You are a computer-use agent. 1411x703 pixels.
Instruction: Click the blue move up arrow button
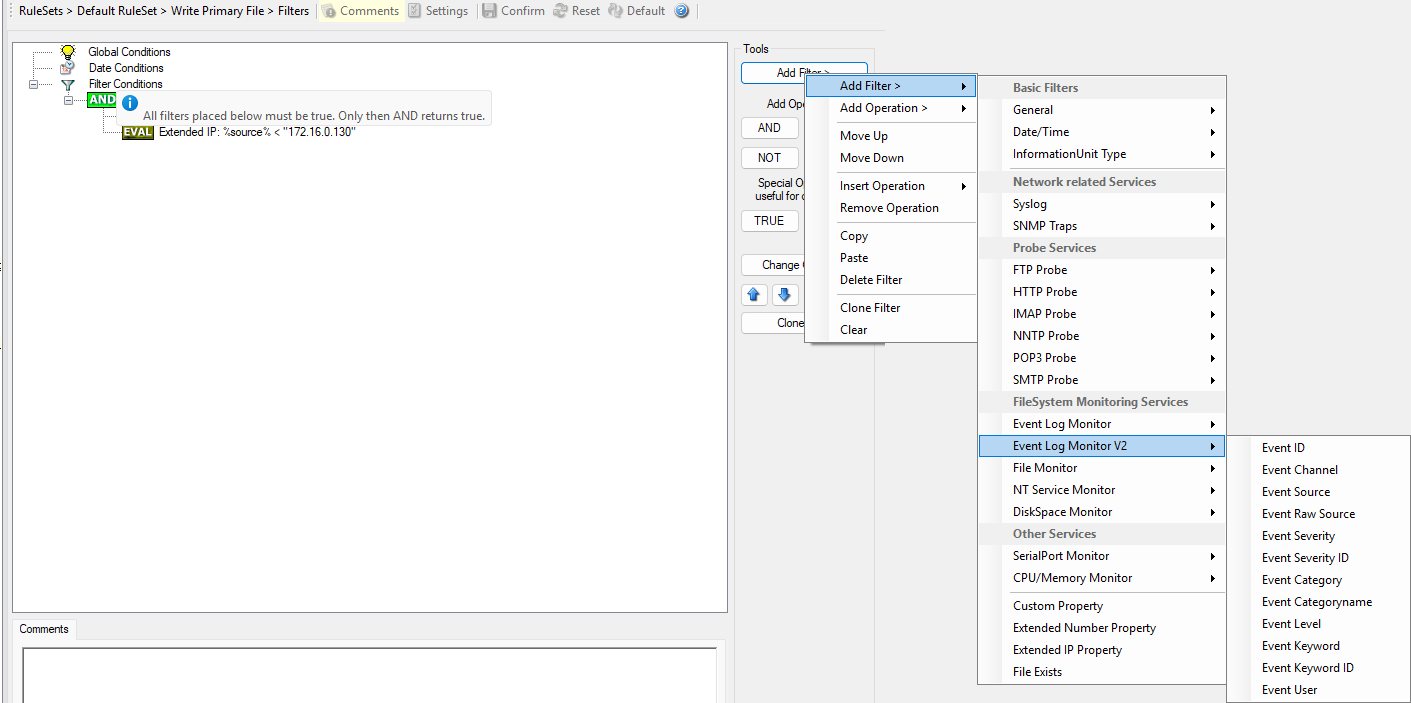(755, 295)
